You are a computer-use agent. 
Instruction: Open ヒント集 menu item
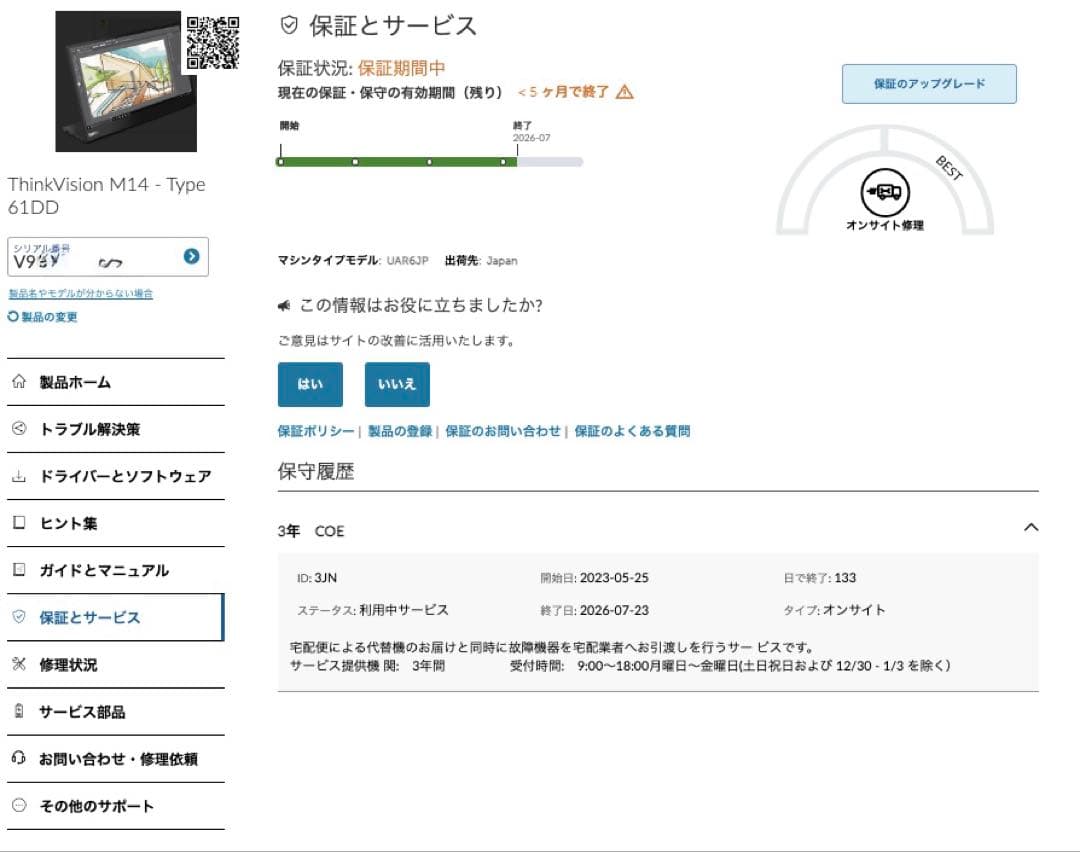[116, 523]
